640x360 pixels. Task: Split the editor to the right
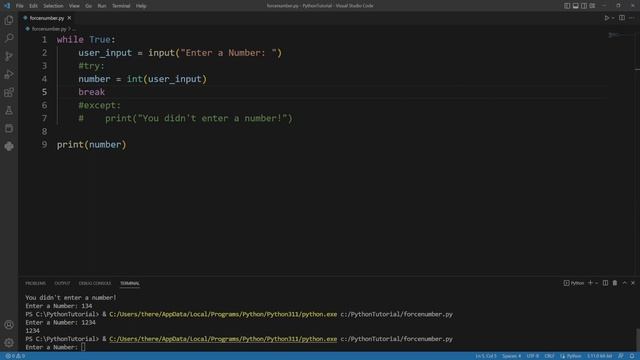click(622, 18)
